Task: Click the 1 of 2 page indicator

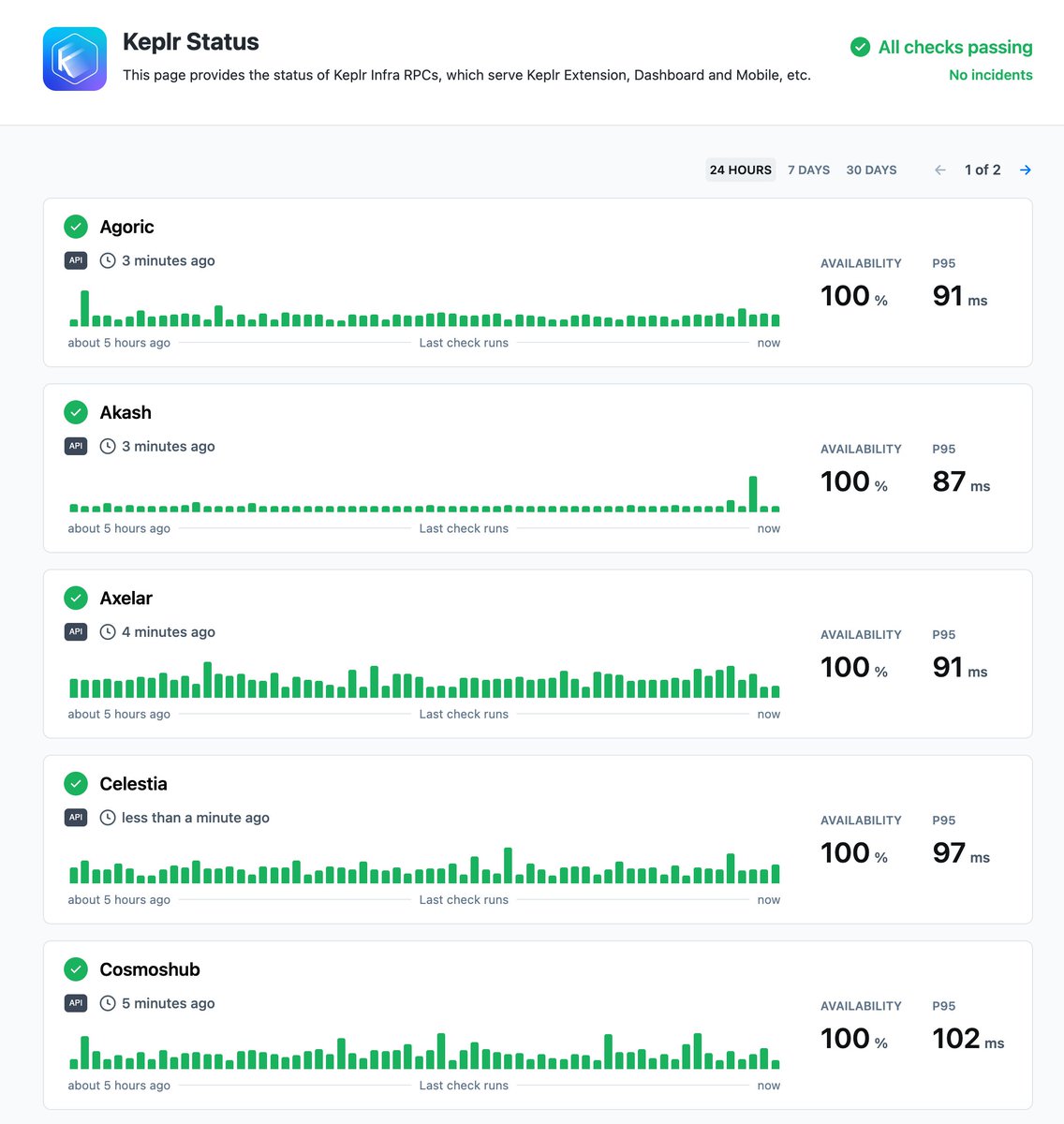Action: (x=983, y=170)
